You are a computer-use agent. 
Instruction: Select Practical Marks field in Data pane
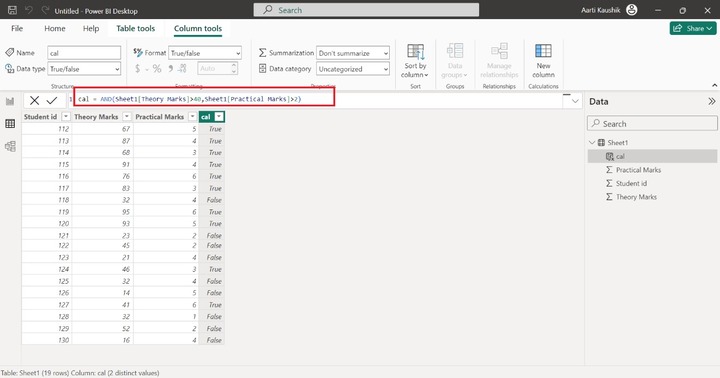(638, 170)
